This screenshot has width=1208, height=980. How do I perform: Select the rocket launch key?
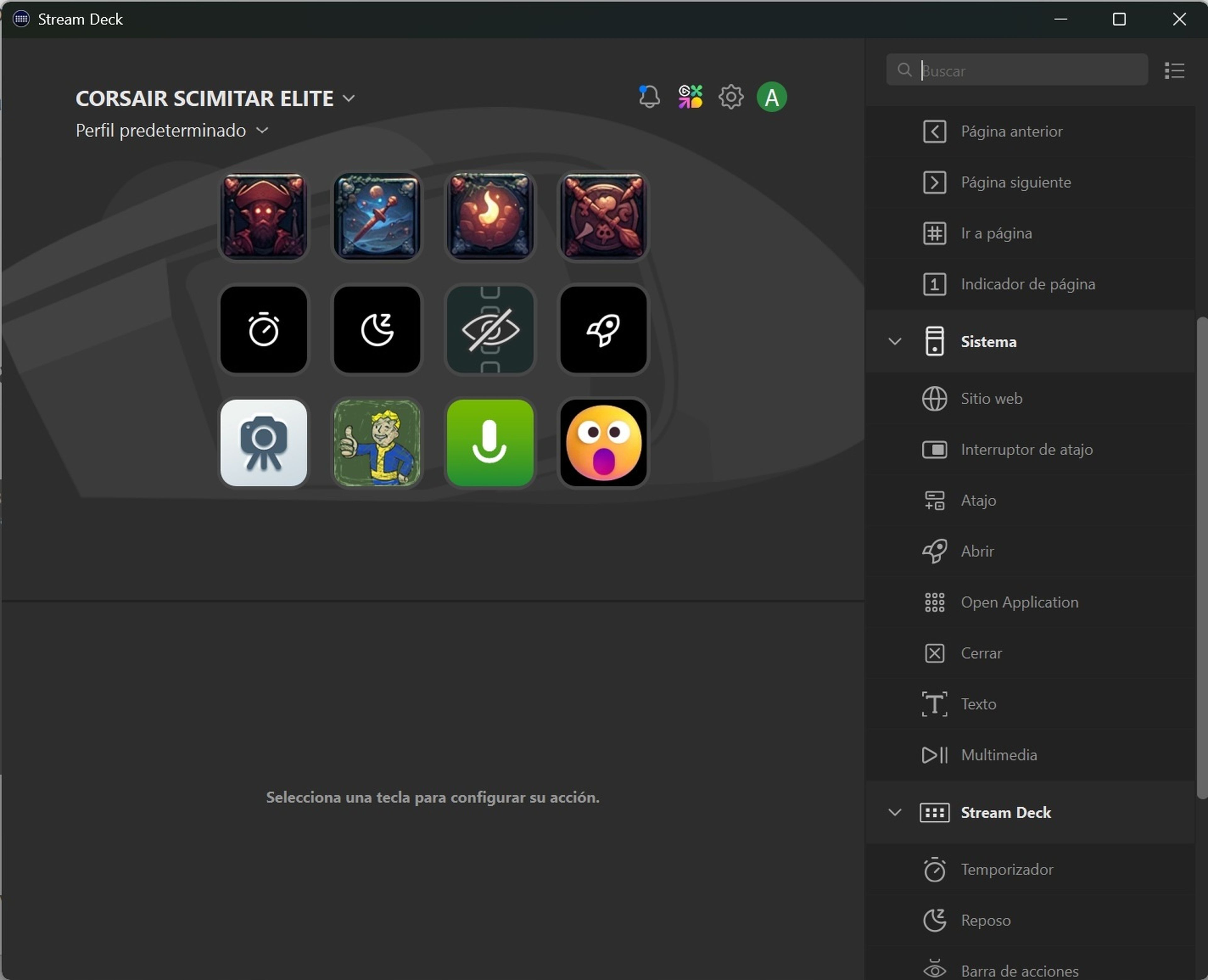point(603,330)
